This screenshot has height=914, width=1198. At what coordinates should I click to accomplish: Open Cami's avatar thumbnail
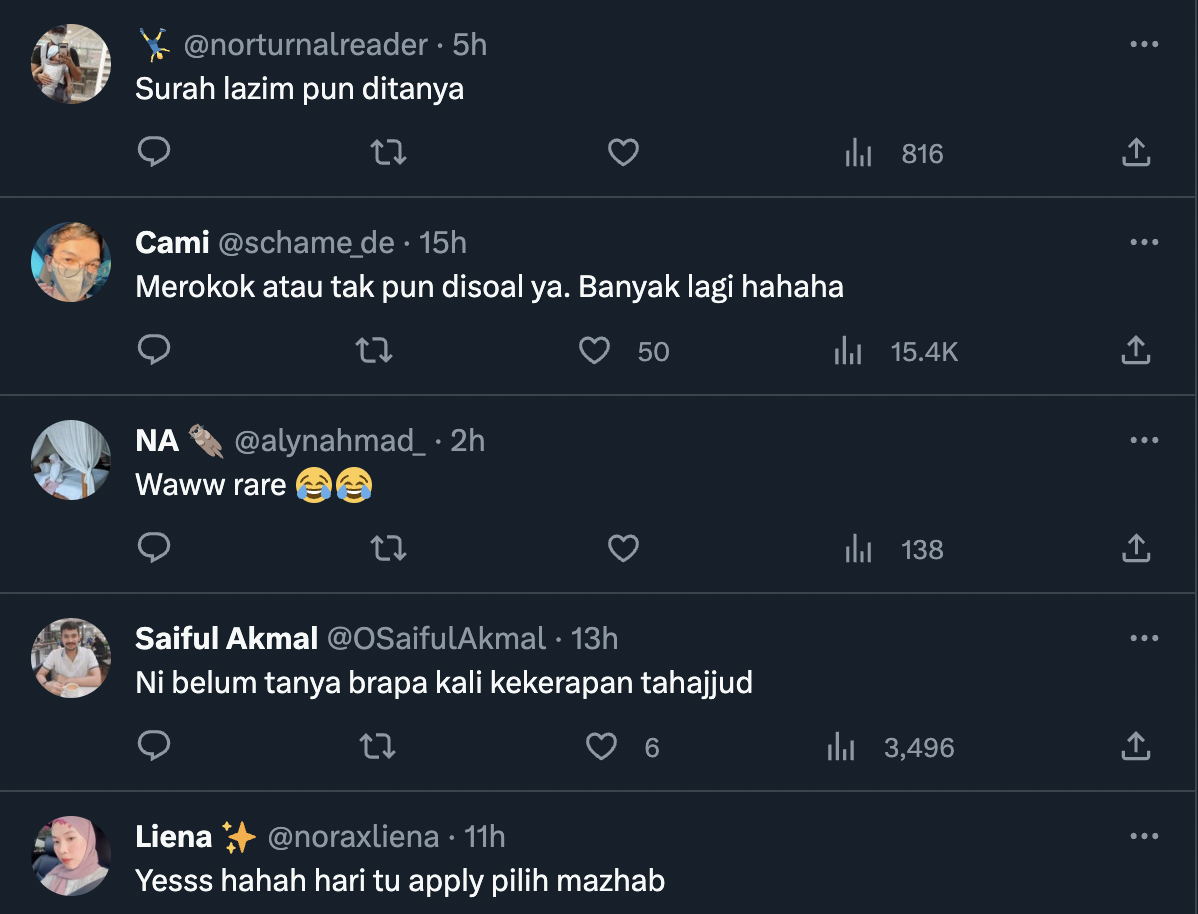(x=71, y=262)
